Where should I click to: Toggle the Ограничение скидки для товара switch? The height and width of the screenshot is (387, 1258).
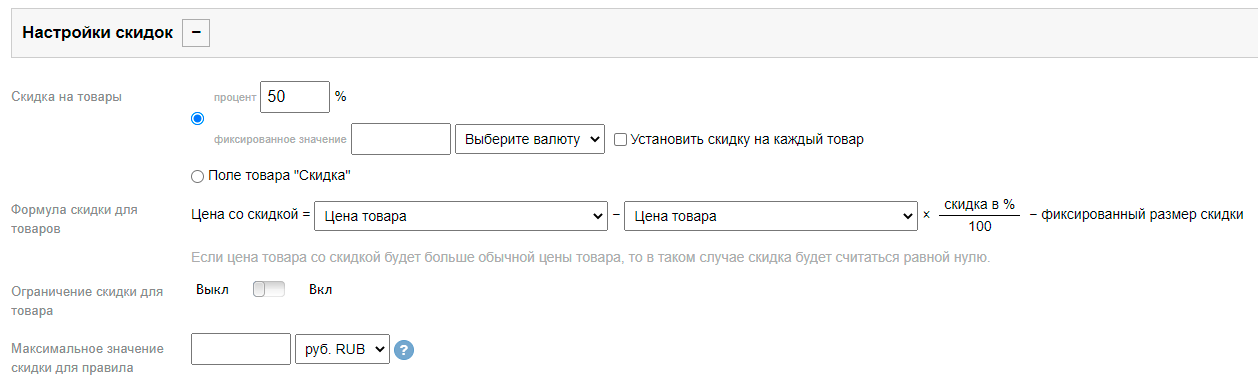click(x=269, y=290)
